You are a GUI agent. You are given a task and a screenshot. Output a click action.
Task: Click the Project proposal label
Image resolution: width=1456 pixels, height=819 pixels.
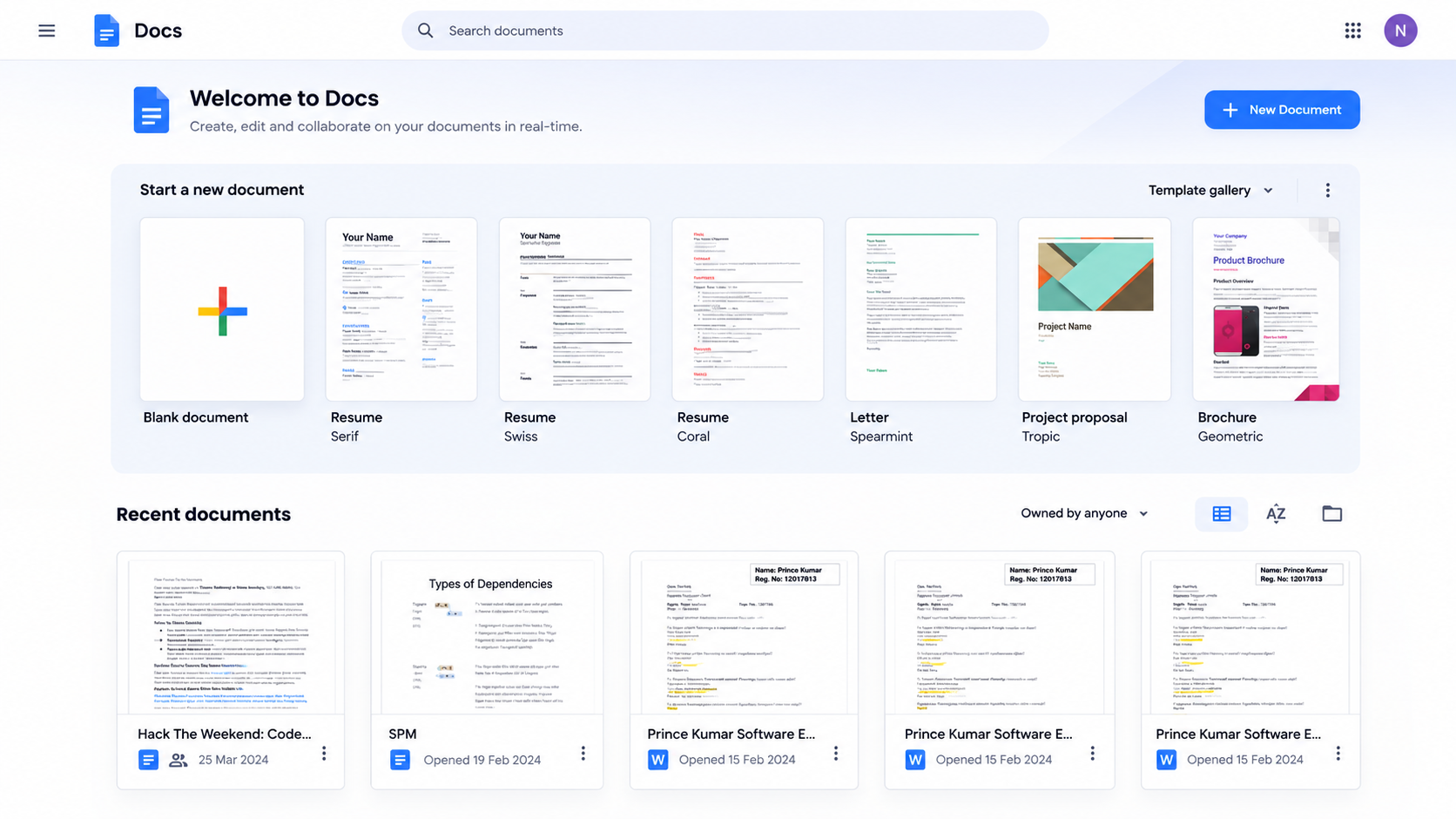pyautogui.click(x=1075, y=417)
